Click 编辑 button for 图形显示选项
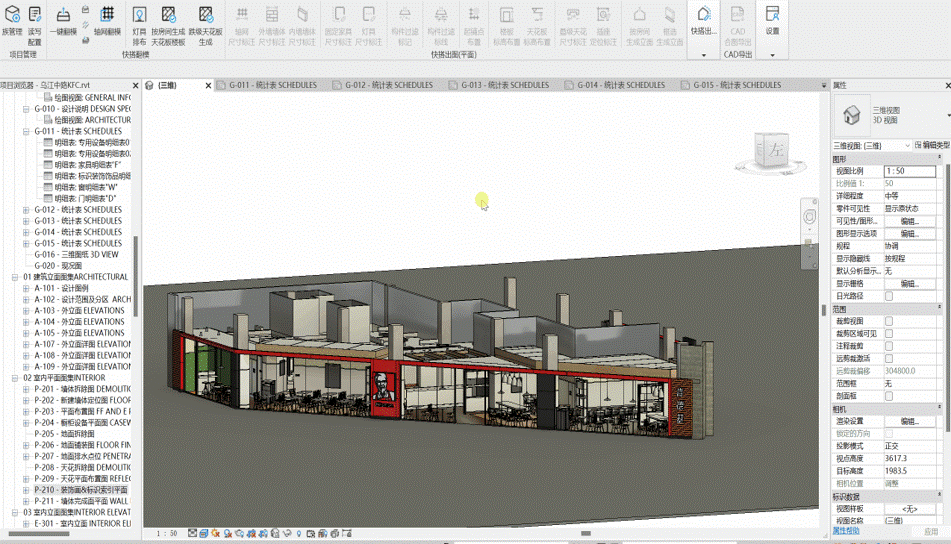This screenshot has width=951, height=544. [908, 233]
